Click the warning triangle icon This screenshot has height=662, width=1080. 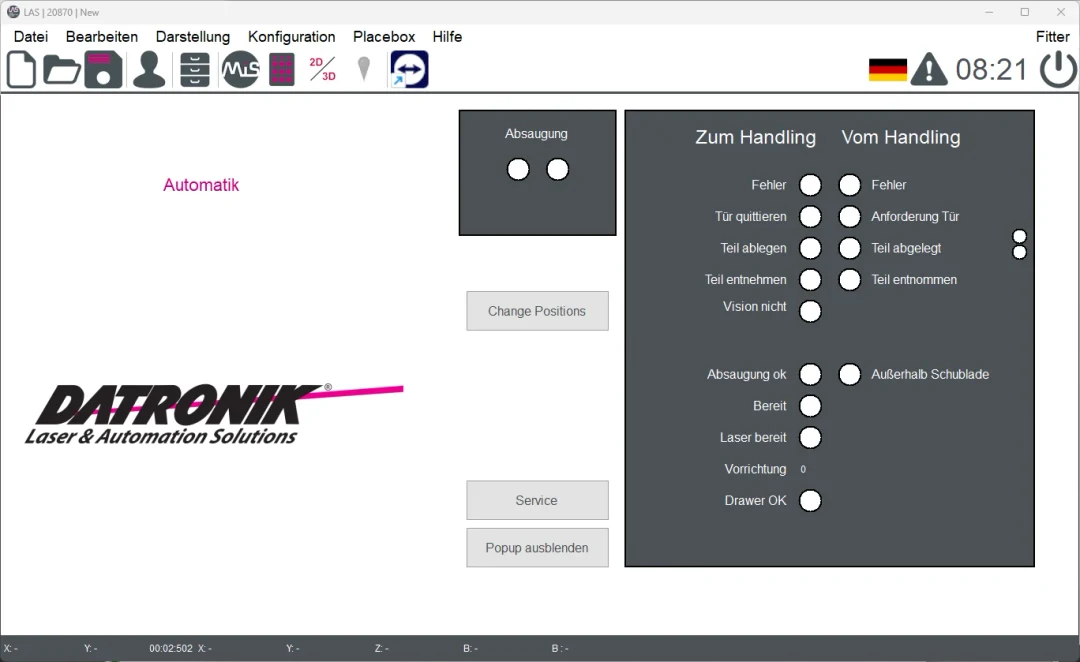929,70
